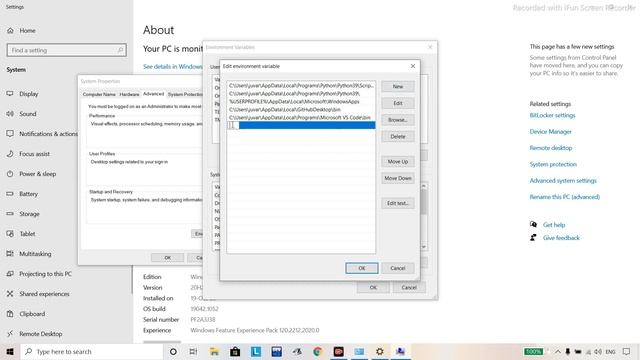The image size is (640, 360).
Task: Select the GitHubDesktop\bin path entry
Action: (x=301, y=110)
